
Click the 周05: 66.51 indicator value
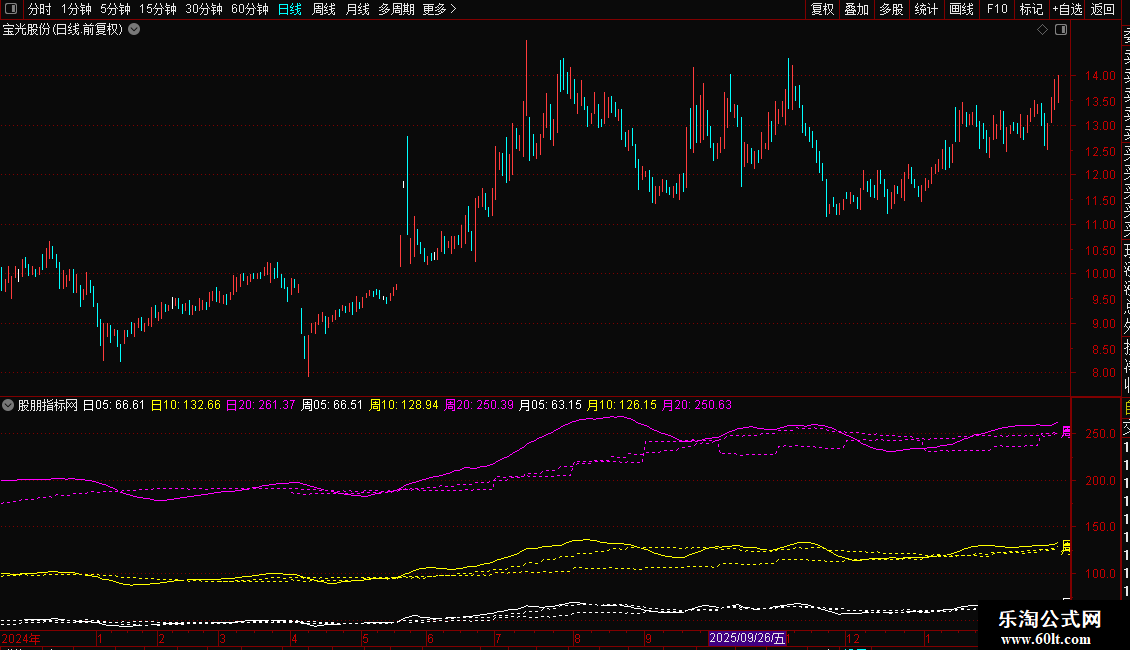click(332, 405)
